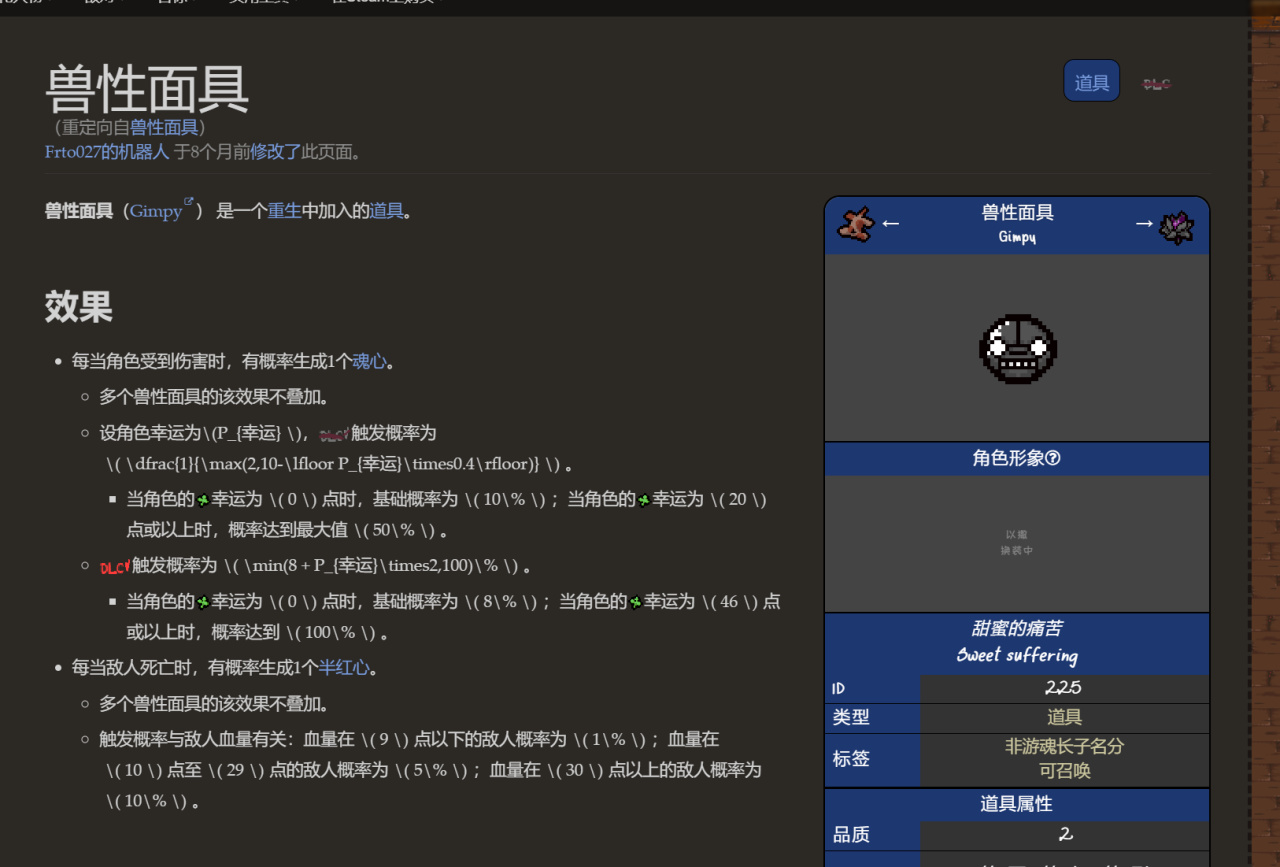This screenshot has width=1280, height=867.
Task: Click the left arrow in the infobox header
Action: tap(890, 223)
